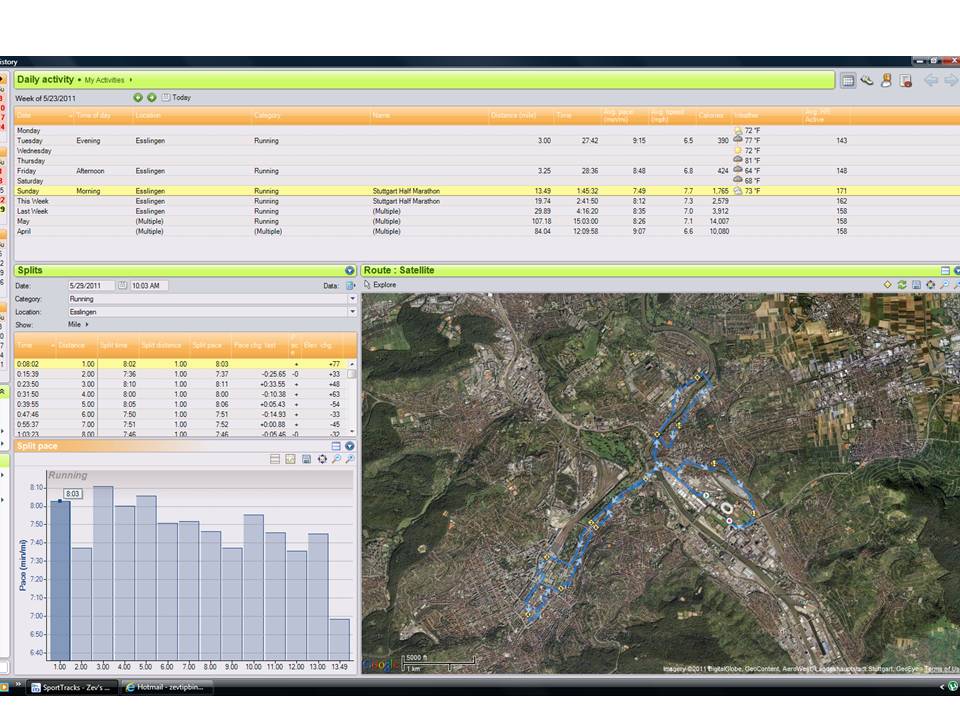
Task: Open the Data options icon in Splits
Action: point(350,286)
